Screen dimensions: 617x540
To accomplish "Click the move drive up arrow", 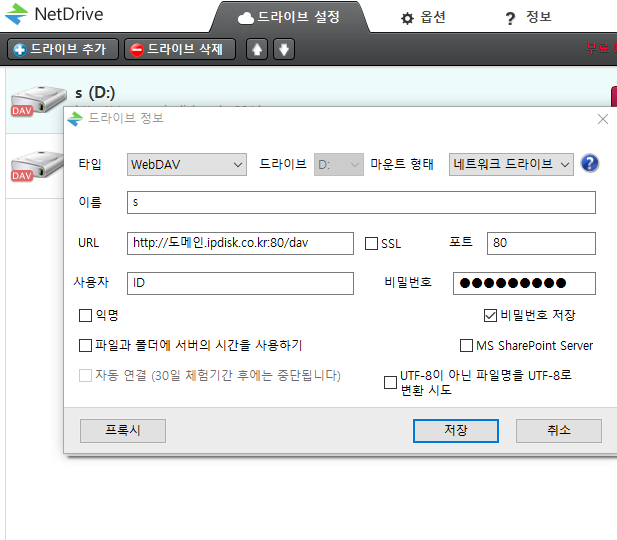I will tap(257, 49).
